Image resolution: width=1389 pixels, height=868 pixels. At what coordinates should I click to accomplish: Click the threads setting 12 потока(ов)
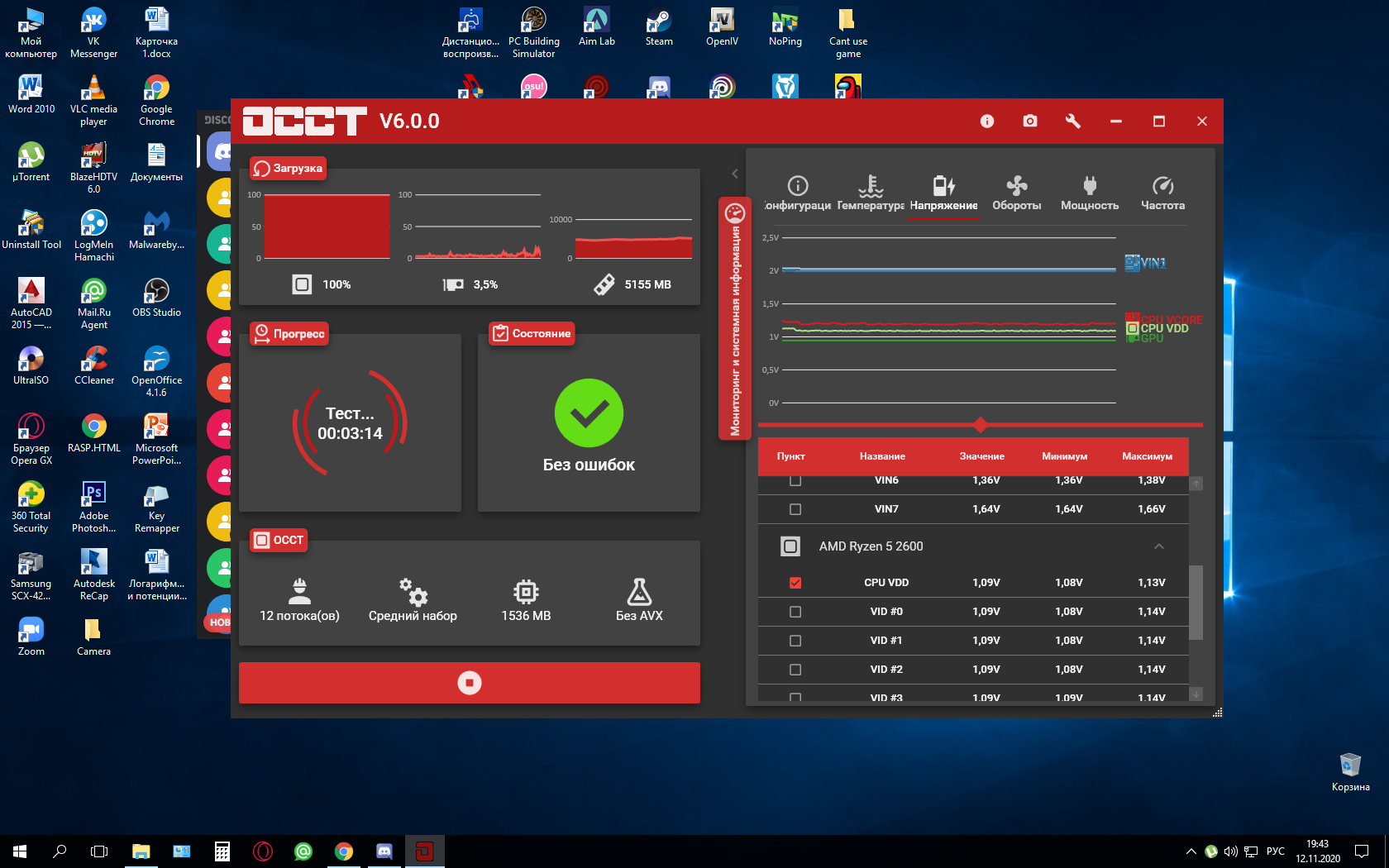(x=299, y=601)
